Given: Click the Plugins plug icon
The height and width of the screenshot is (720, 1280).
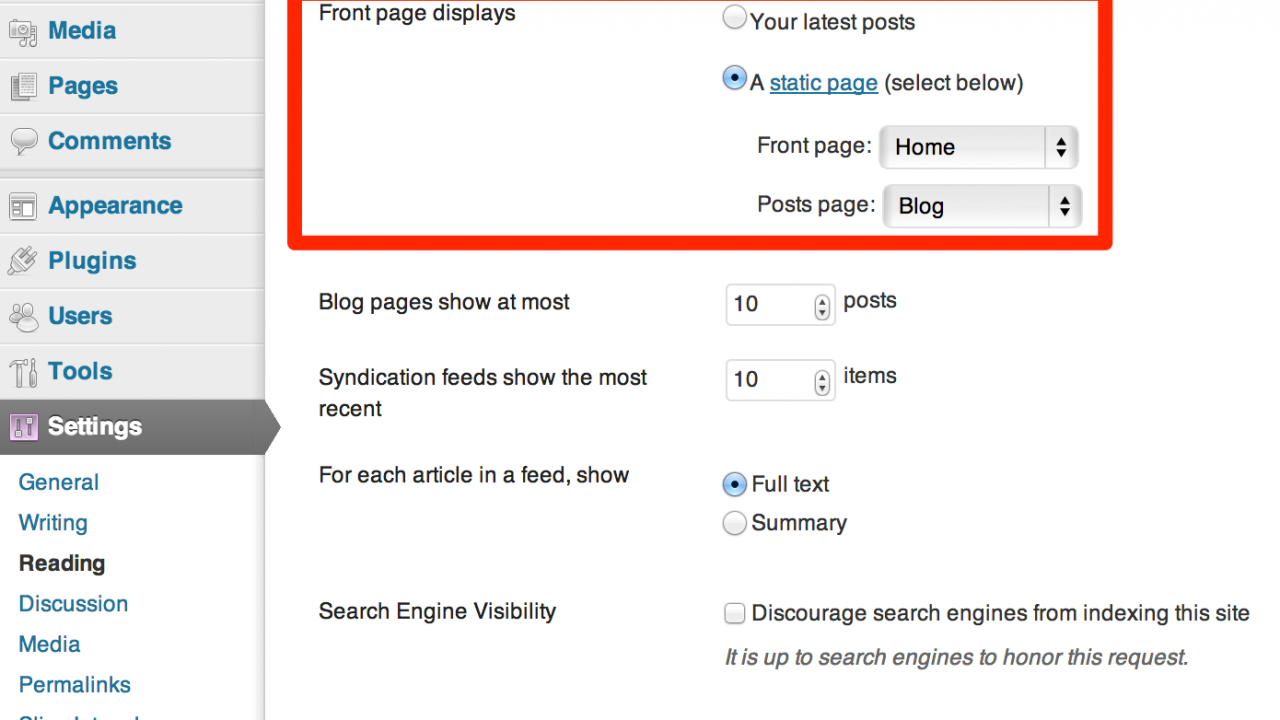Looking at the screenshot, I should coord(23,262).
